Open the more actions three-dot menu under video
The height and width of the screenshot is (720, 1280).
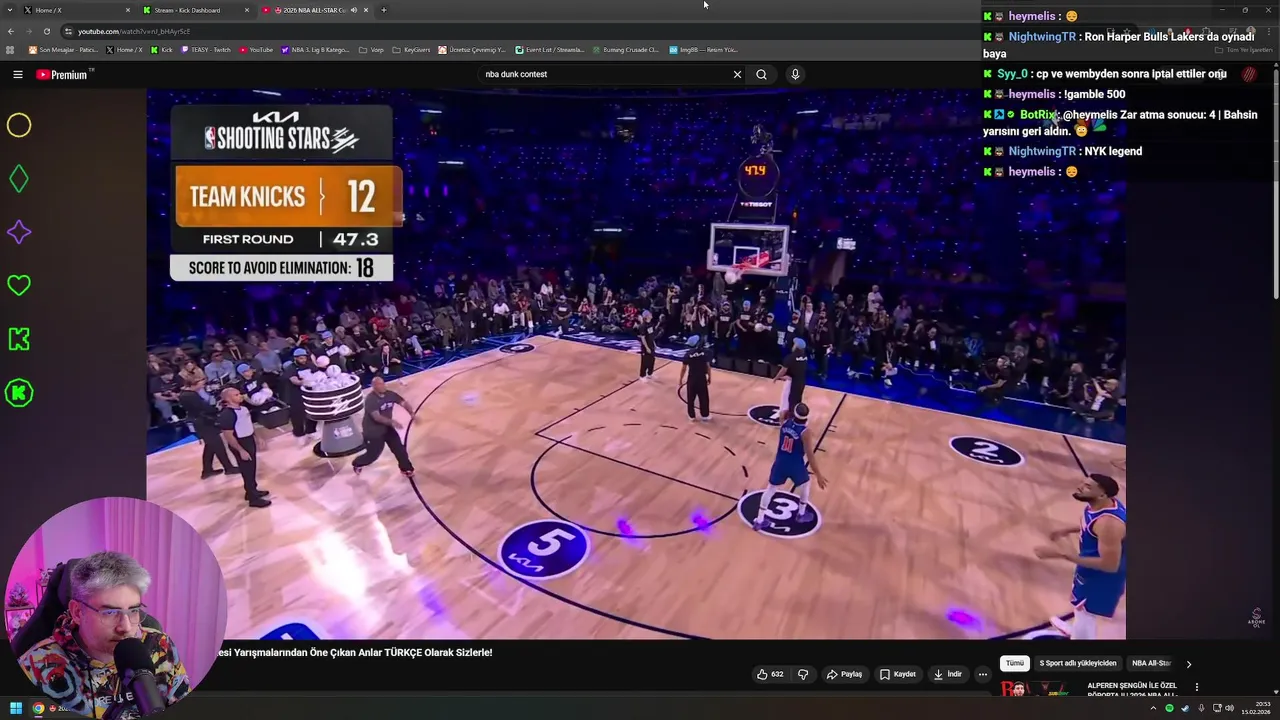pyautogui.click(x=982, y=674)
